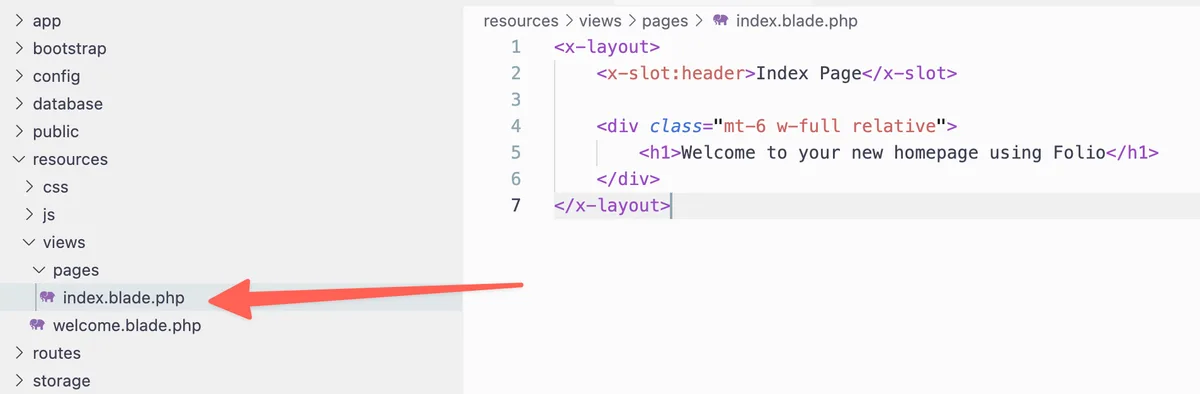Expand the database folder chevron
Image resolution: width=1200 pixels, height=394 pixels.
pyautogui.click(x=18, y=104)
